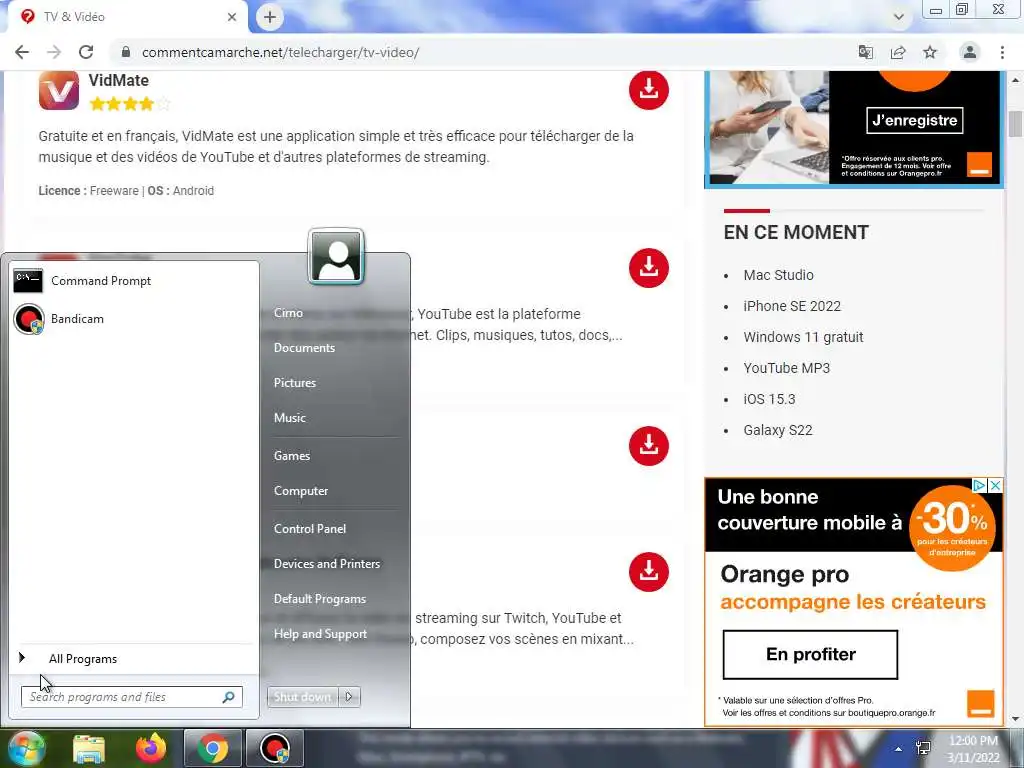The width and height of the screenshot is (1024, 768).
Task: Click the search magnifier icon in Start menu
Action: (x=229, y=697)
